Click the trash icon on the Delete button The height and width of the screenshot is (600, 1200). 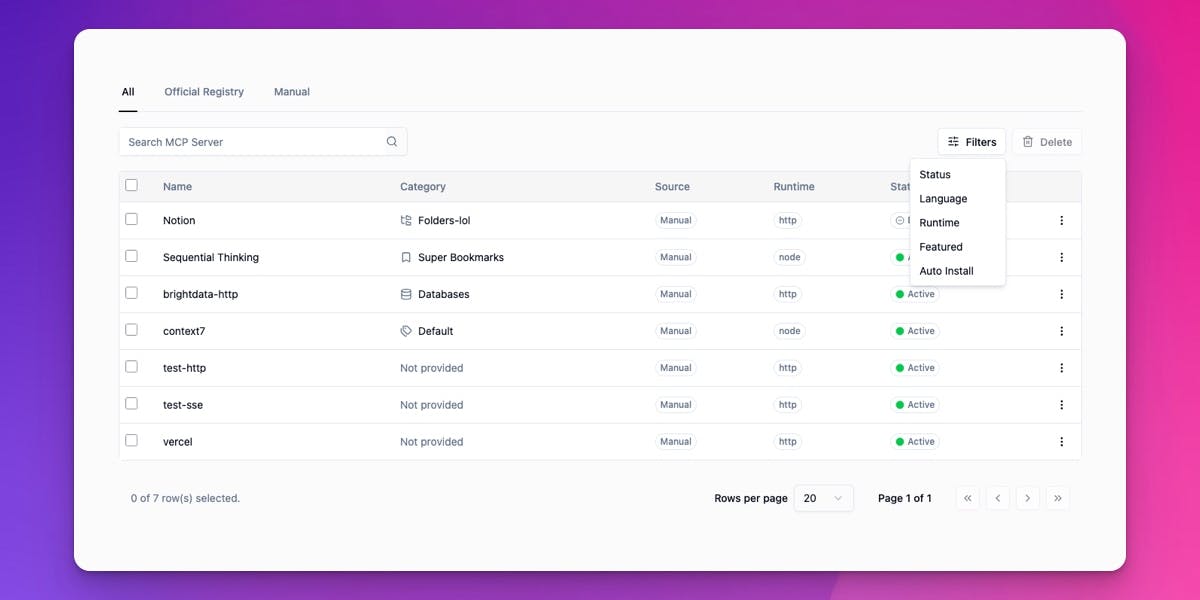click(x=1029, y=141)
